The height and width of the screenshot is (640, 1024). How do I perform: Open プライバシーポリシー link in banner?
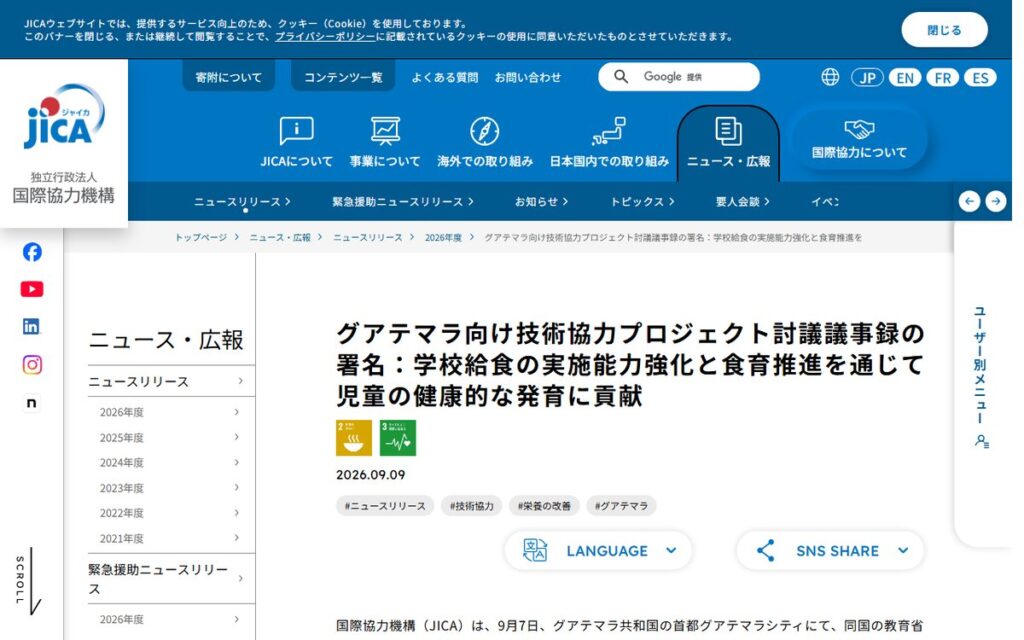[325, 37]
